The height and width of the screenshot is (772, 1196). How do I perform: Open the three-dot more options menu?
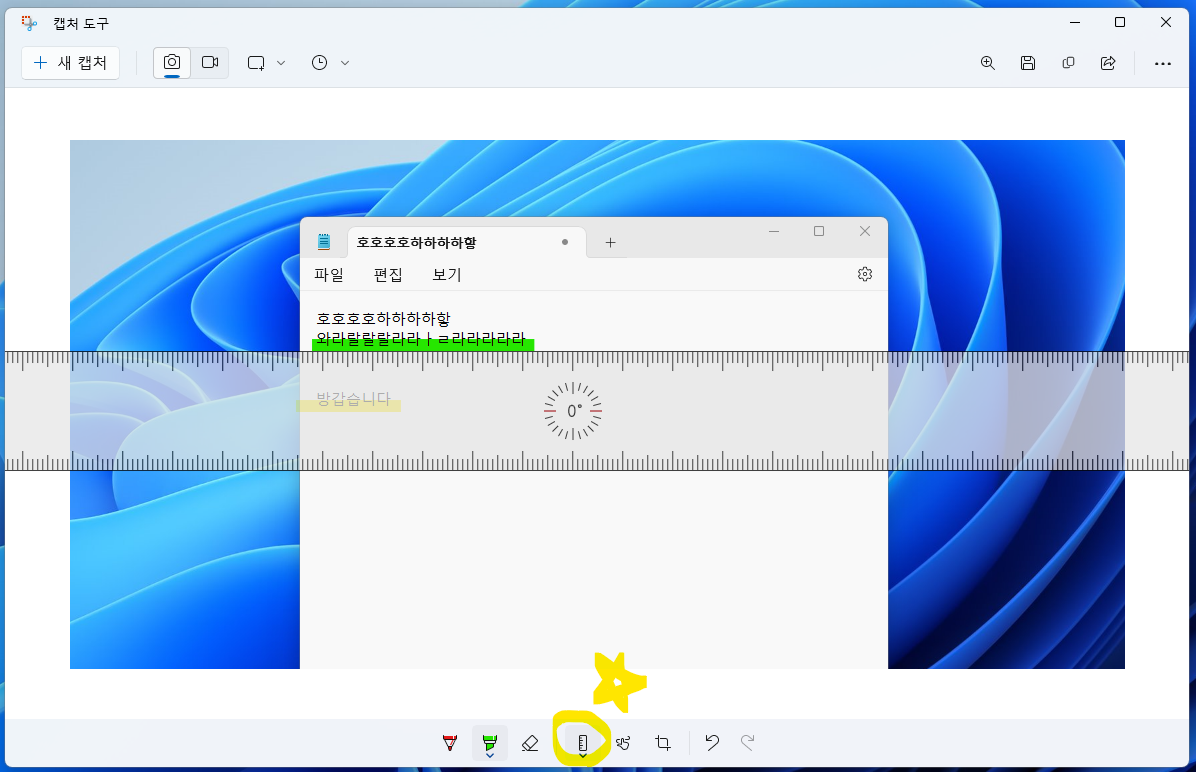(1162, 63)
